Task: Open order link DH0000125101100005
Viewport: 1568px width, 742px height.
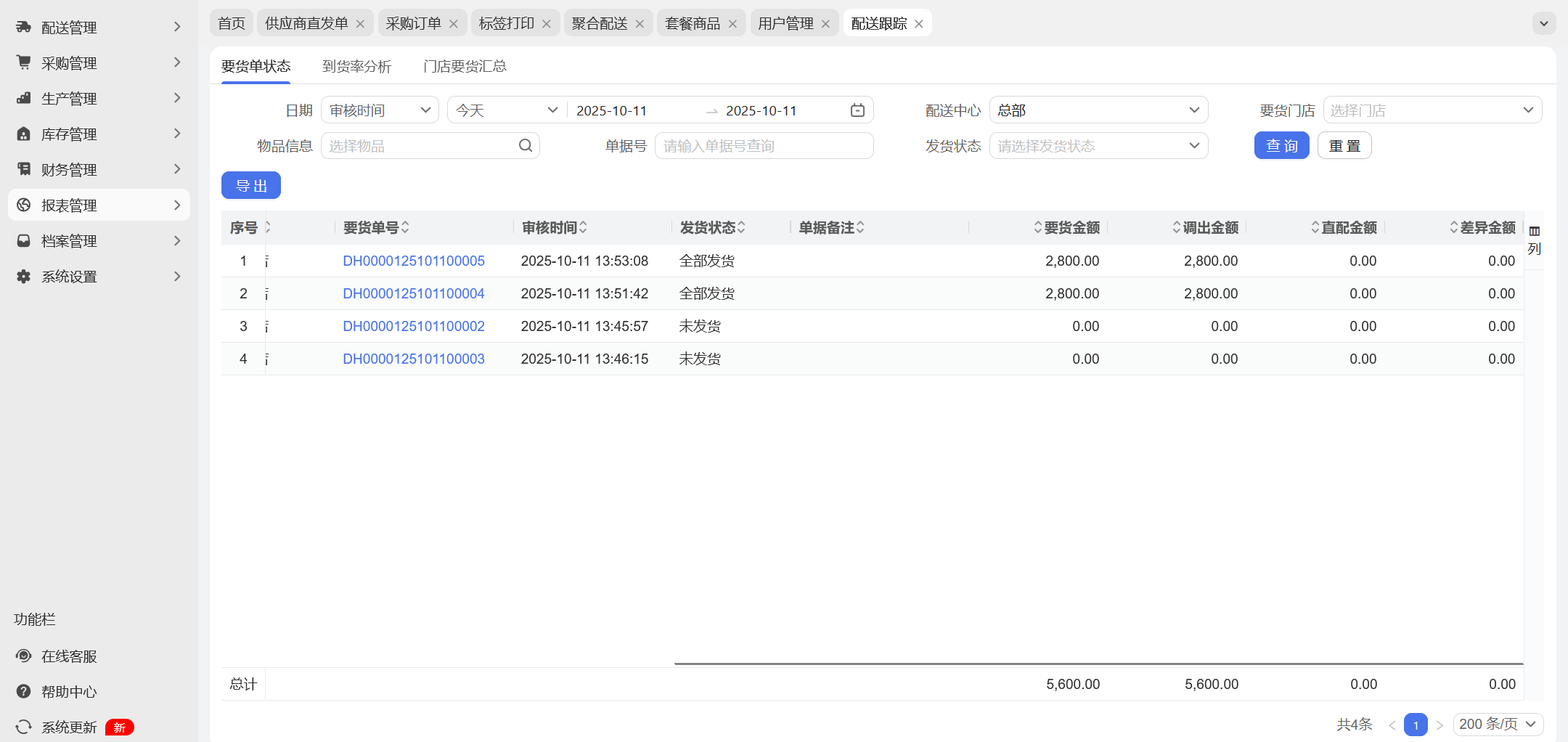Action: [413, 261]
